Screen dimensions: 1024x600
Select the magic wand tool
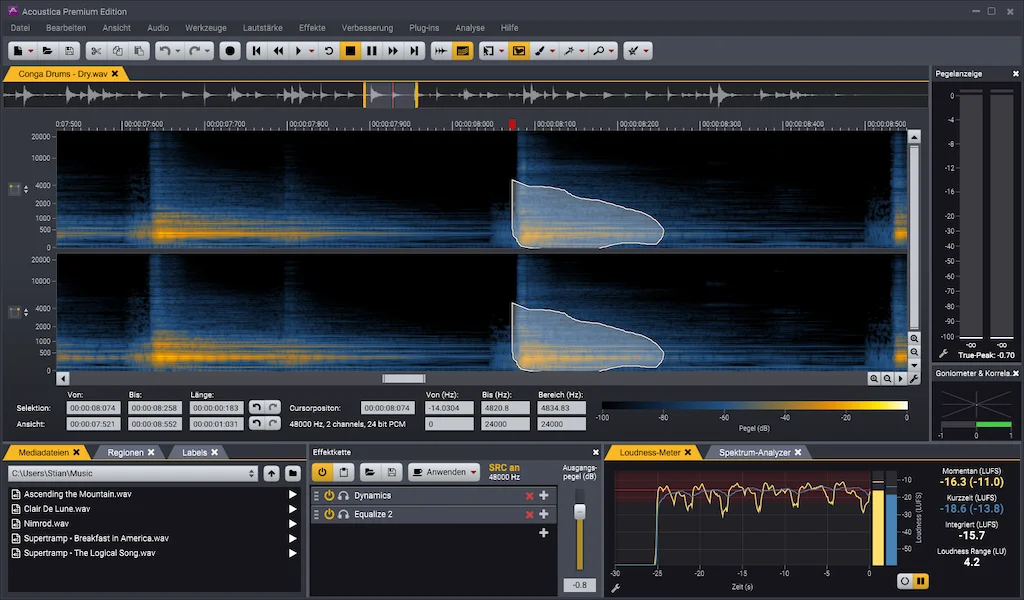coord(569,51)
